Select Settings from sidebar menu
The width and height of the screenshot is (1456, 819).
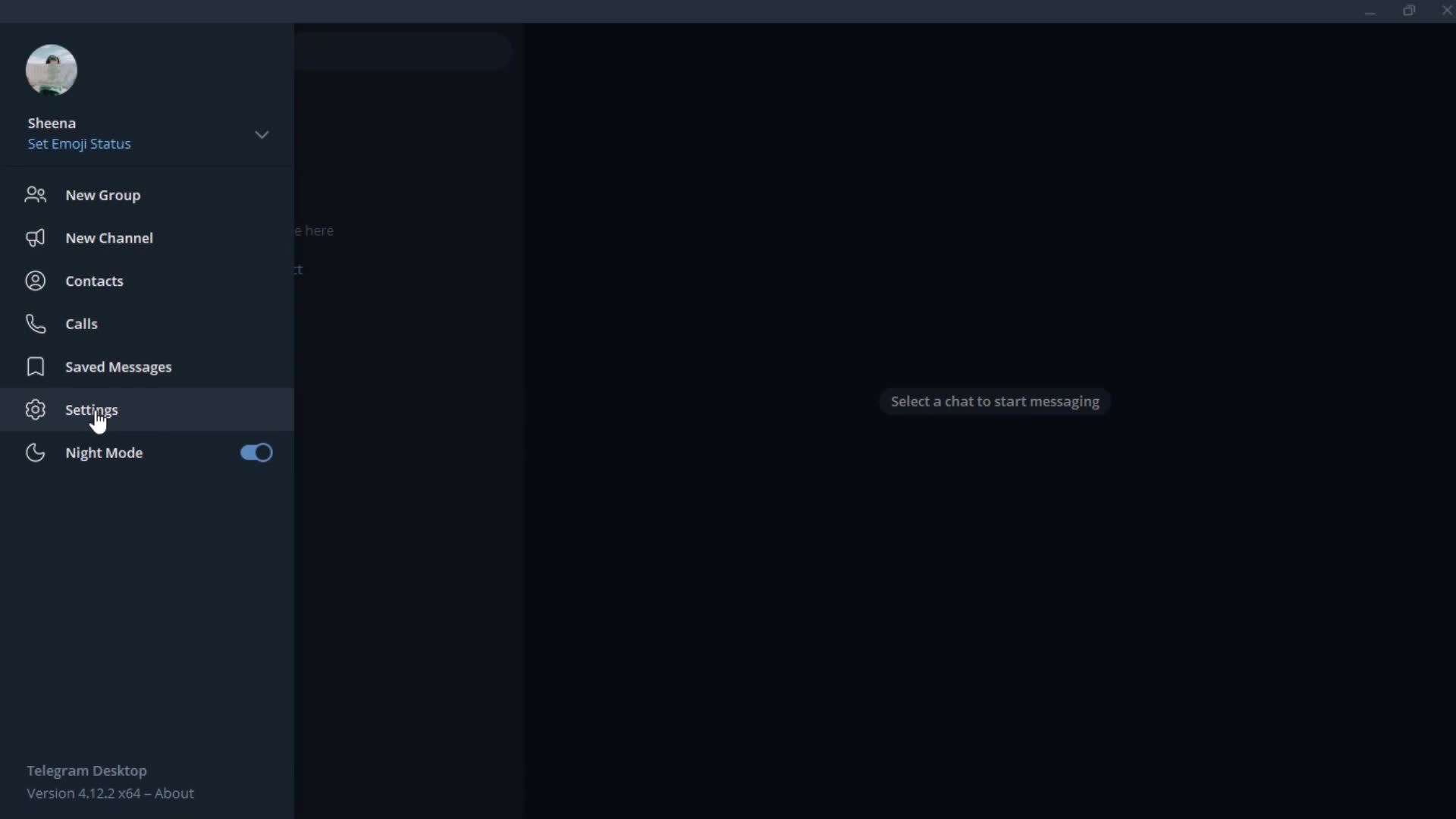[92, 410]
